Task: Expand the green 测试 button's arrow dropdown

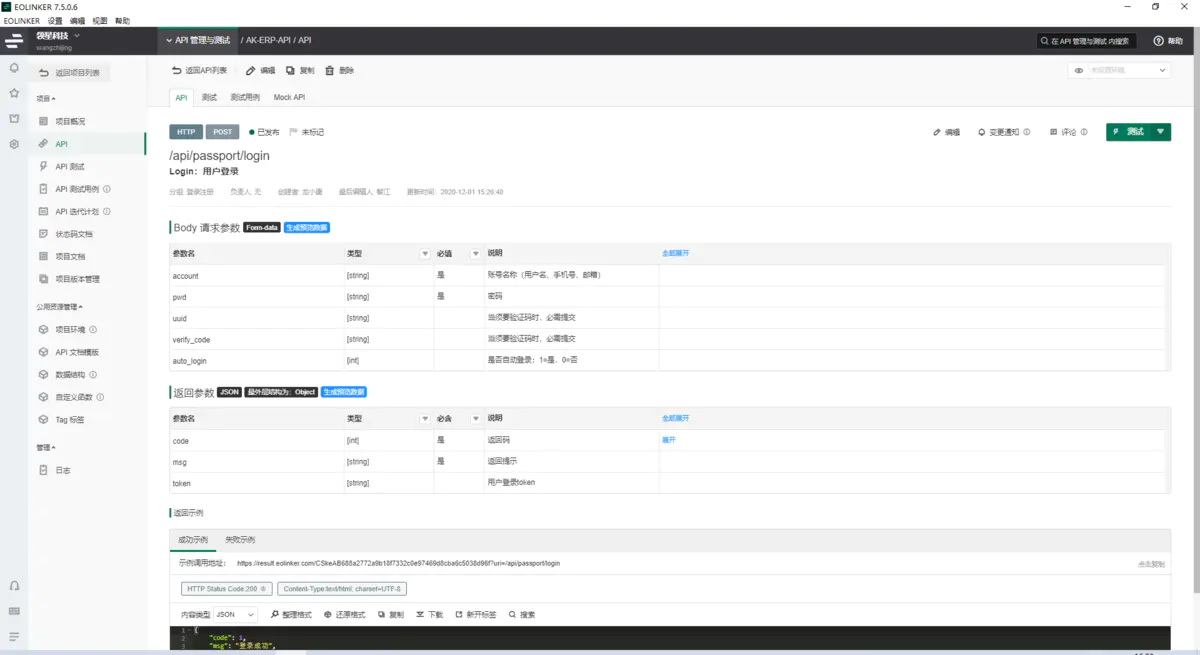Action: (1161, 132)
